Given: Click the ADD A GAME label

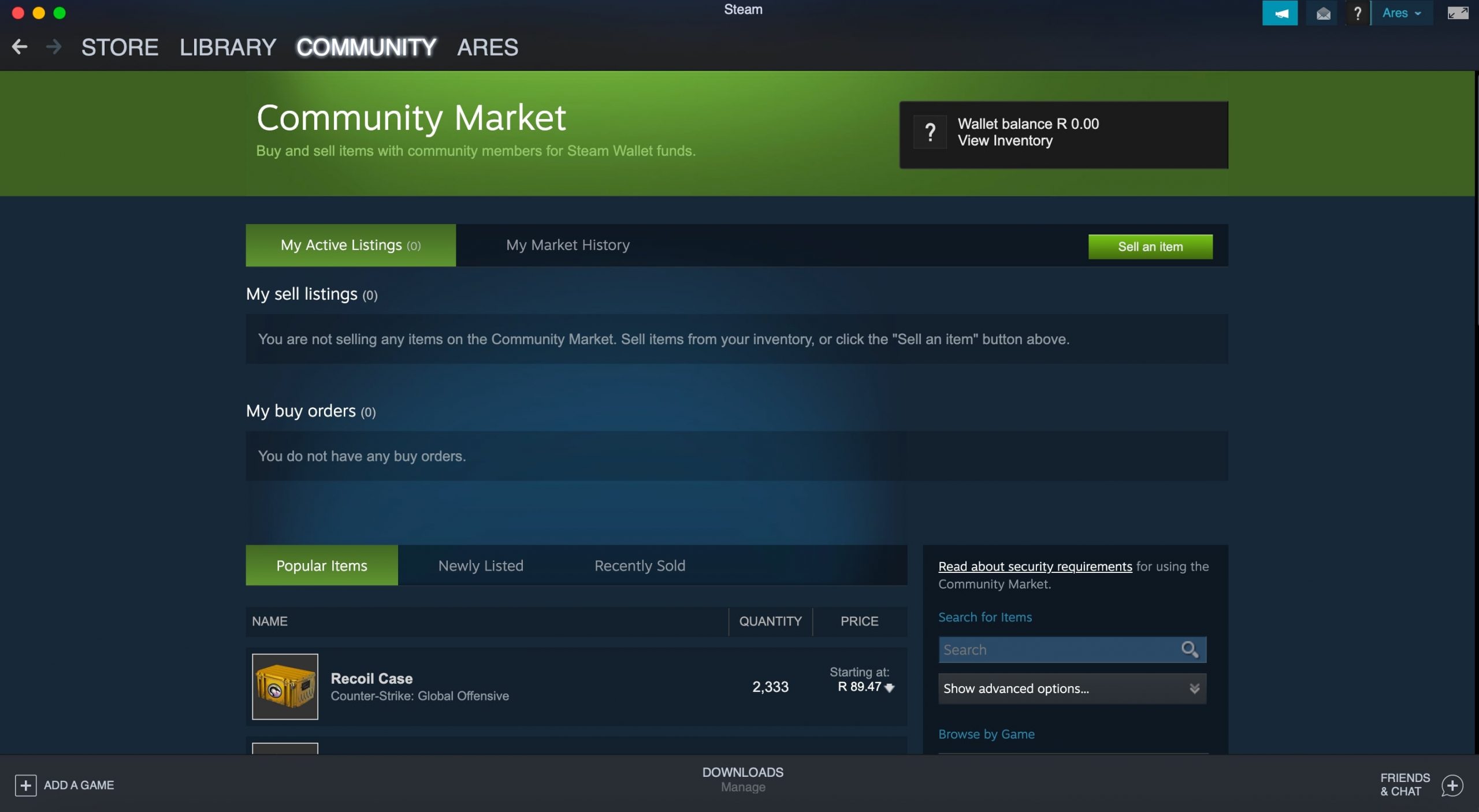Looking at the screenshot, I should (x=79, y=785).
